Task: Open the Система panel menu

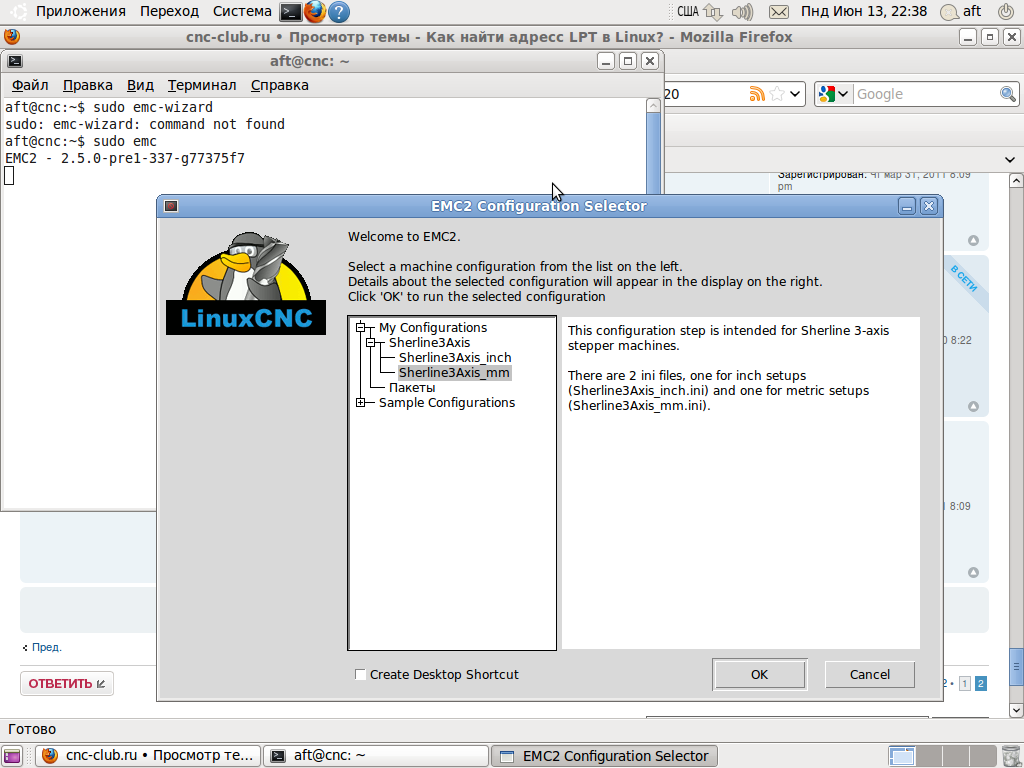Action: pos(242,11)
